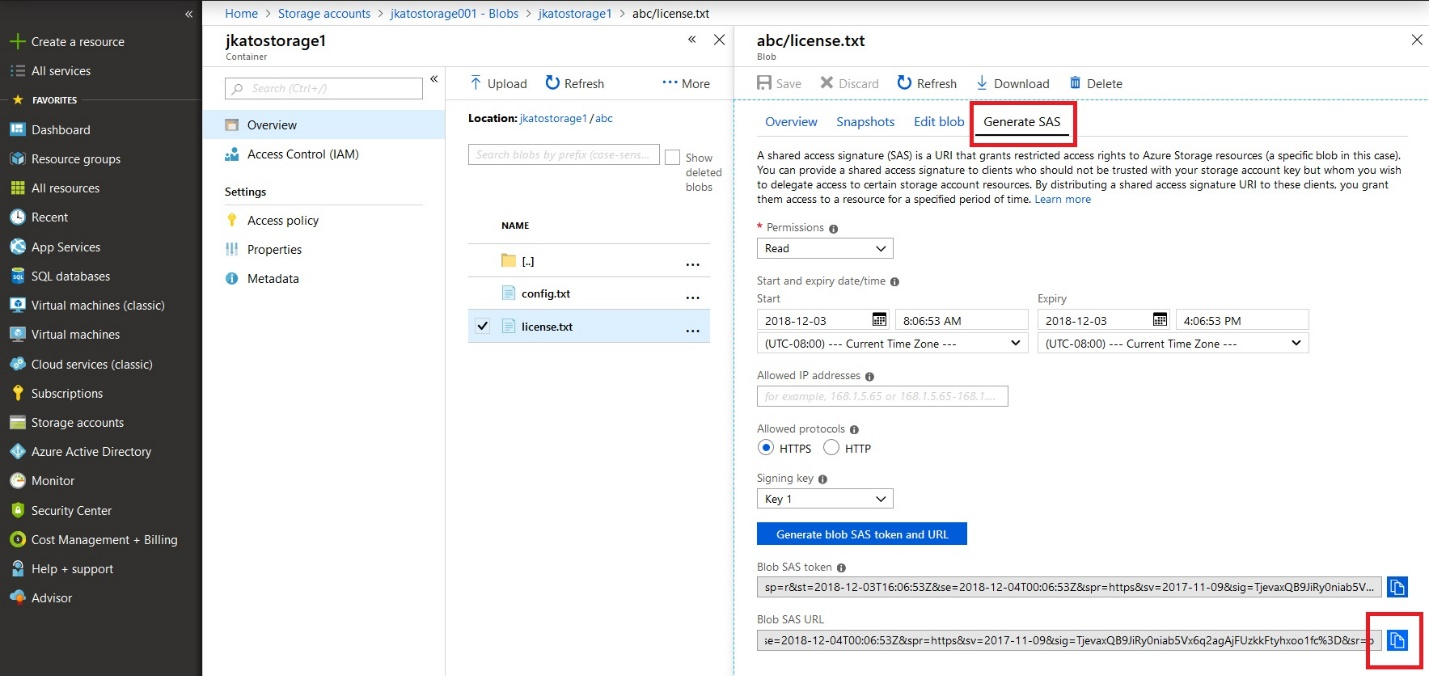Open SQL databases icon
This screenshot has height=676, width=1429.
click(17, 276)
